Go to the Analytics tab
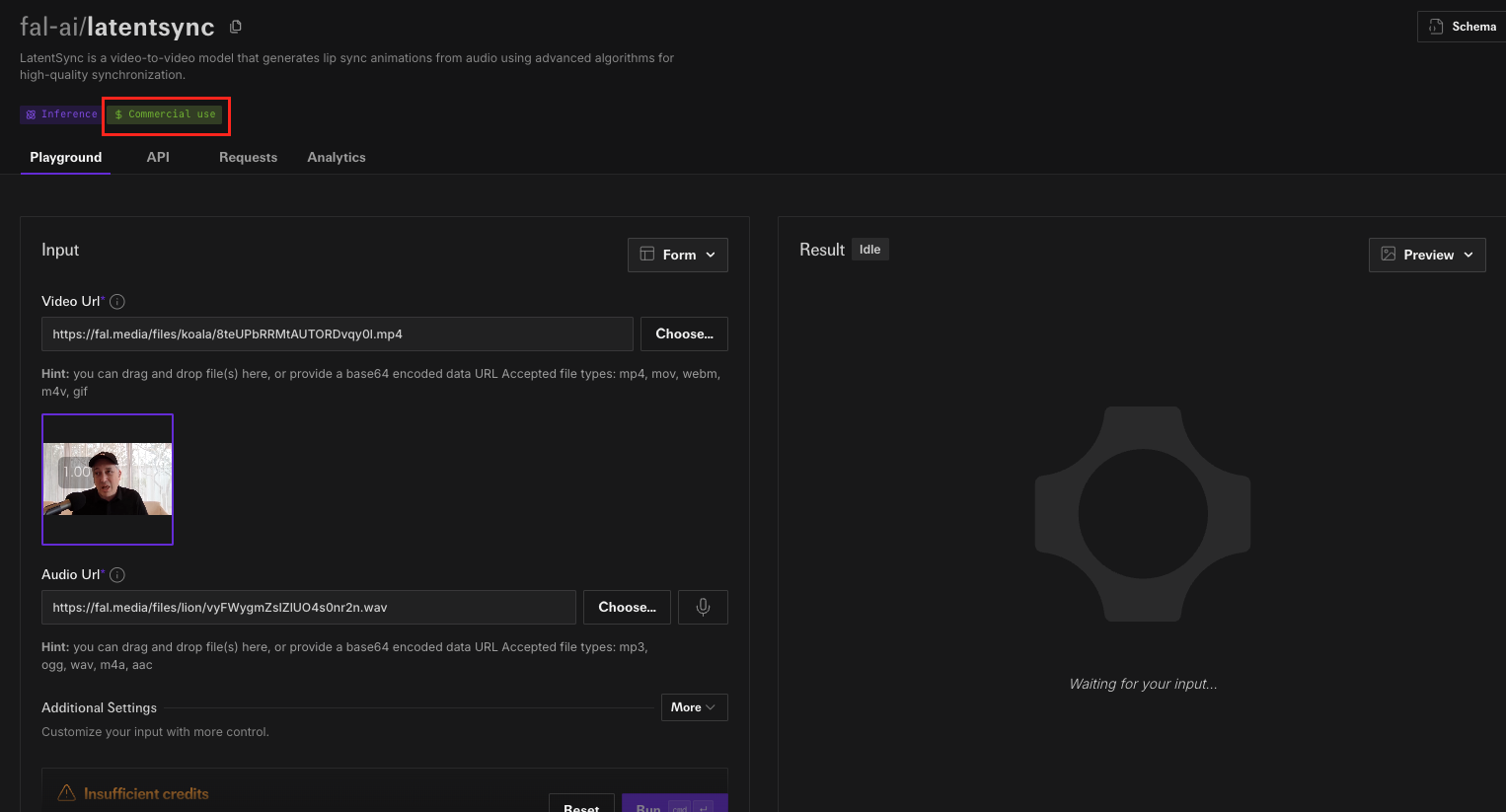The image size is (1506, 812). (x=337, y=157)
